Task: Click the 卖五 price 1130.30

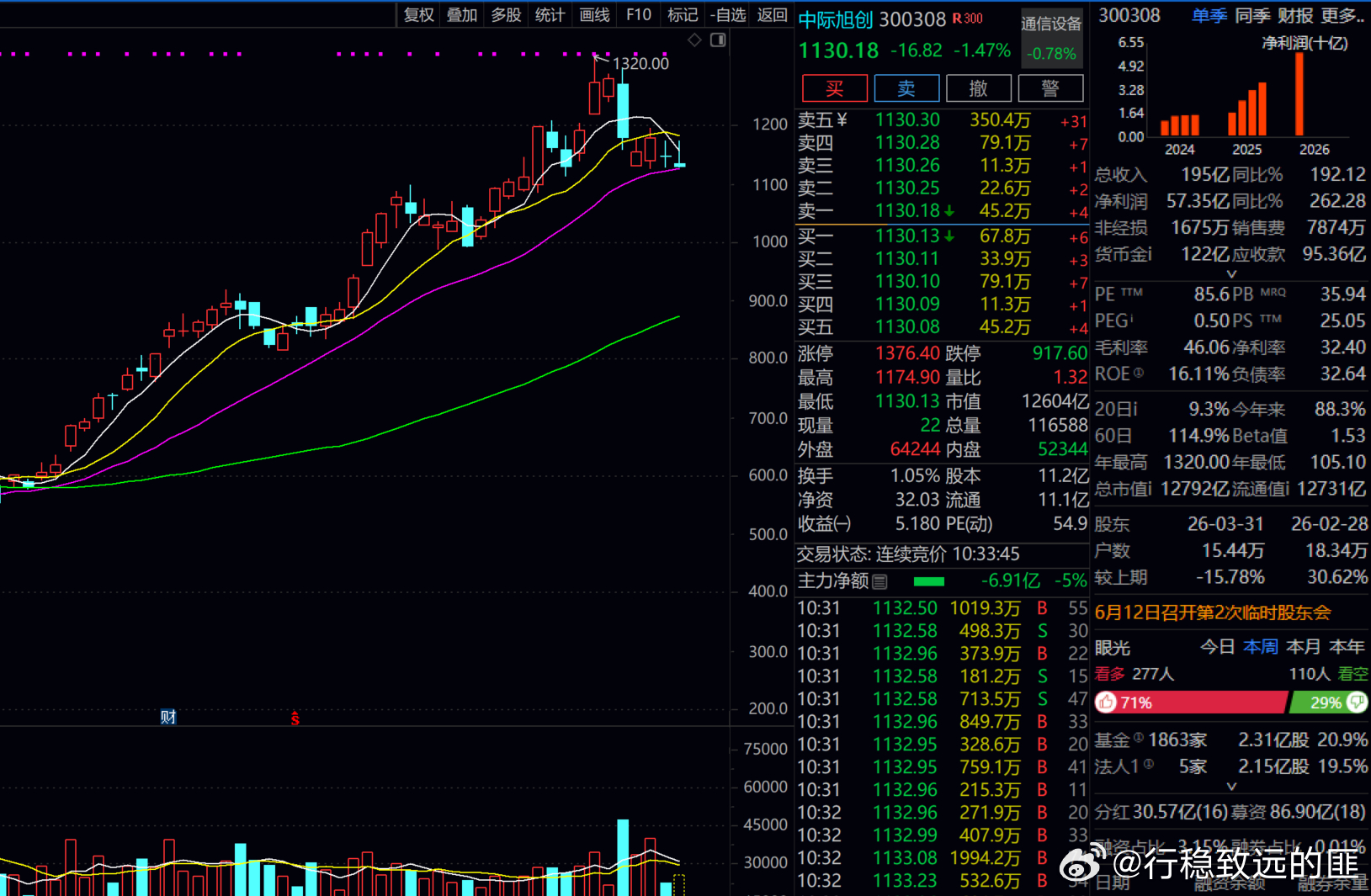Action: [x=907, y=120]
